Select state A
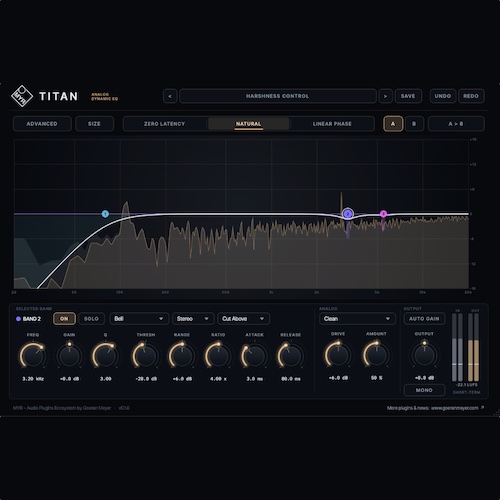The height and width of the screenshot is (500, 500). 393,124
